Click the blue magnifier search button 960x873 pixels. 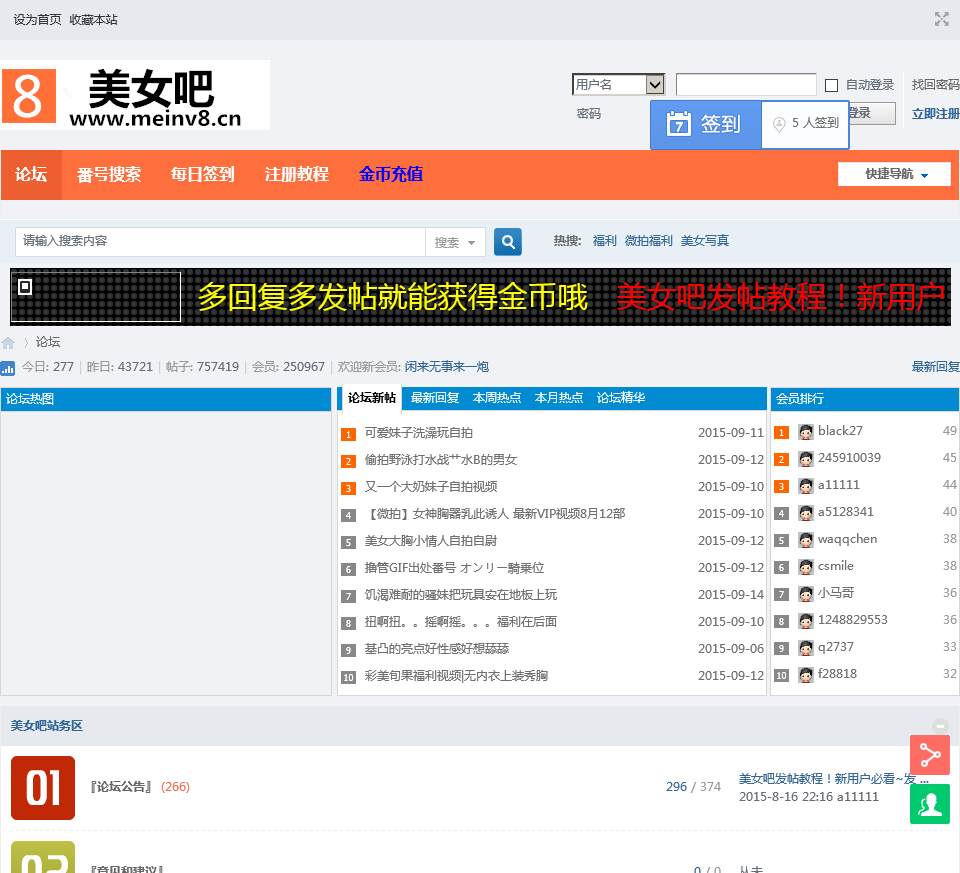tap(508, 242)
